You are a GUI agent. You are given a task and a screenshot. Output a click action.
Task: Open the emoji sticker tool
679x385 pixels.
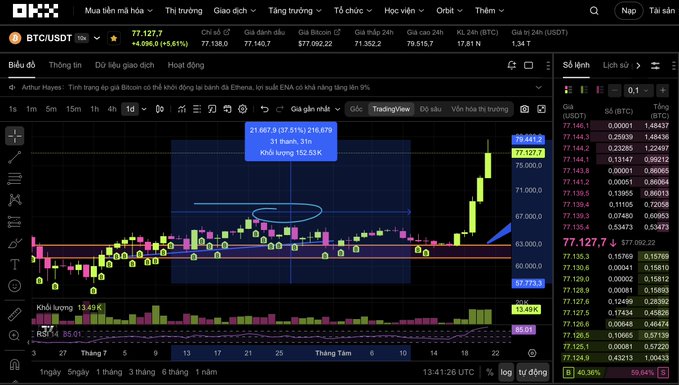(x=15, y=285)
